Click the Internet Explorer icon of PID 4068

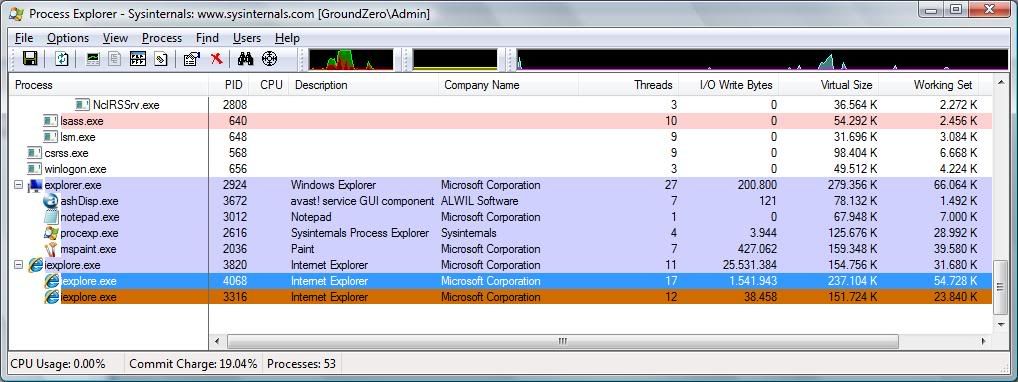[51, 281]
